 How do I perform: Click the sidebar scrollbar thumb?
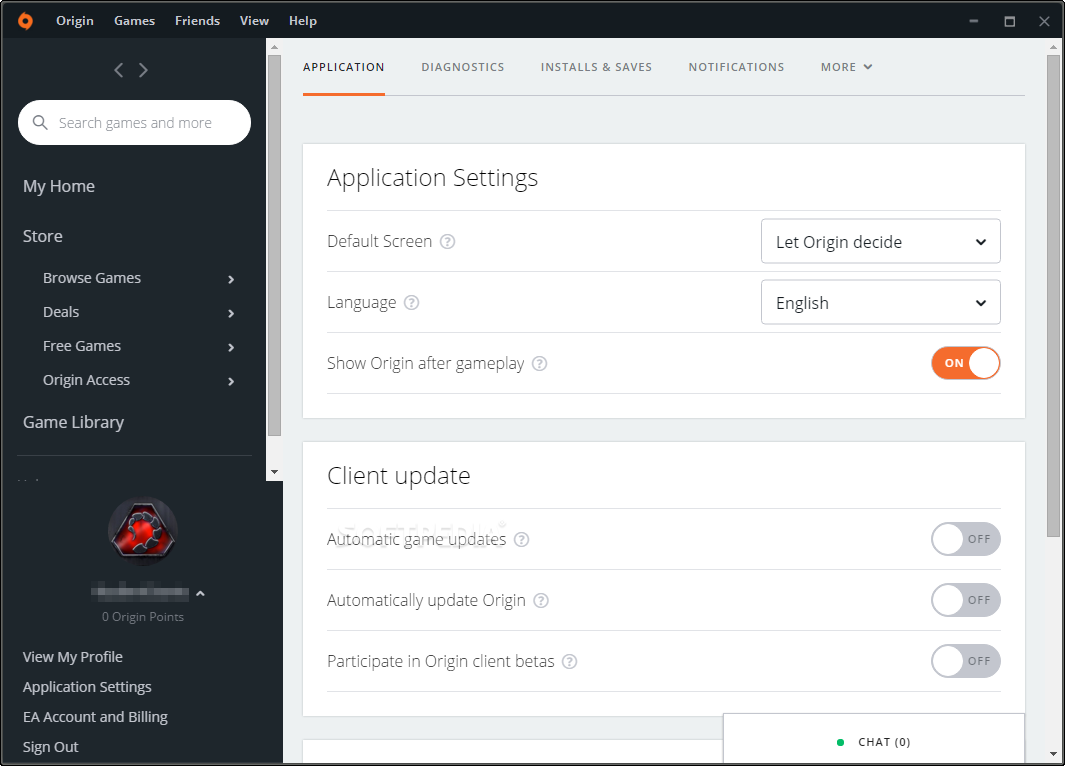click(x=274, y=245)
